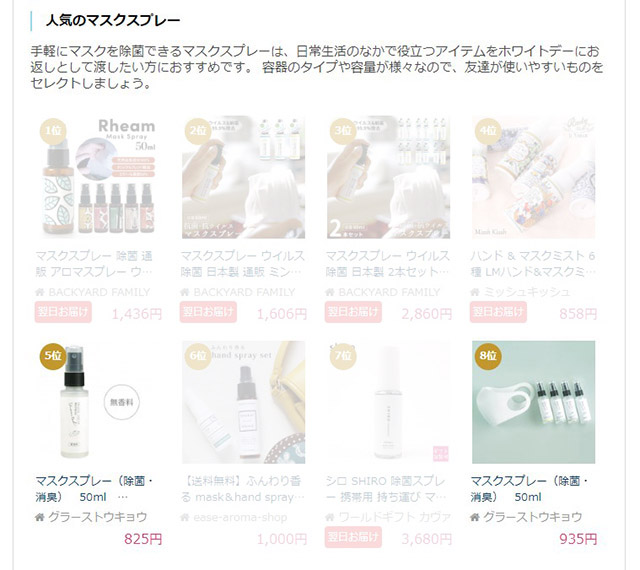Click the 825円 price
This screenshot has width=640, height=570.
pos(143,539)
